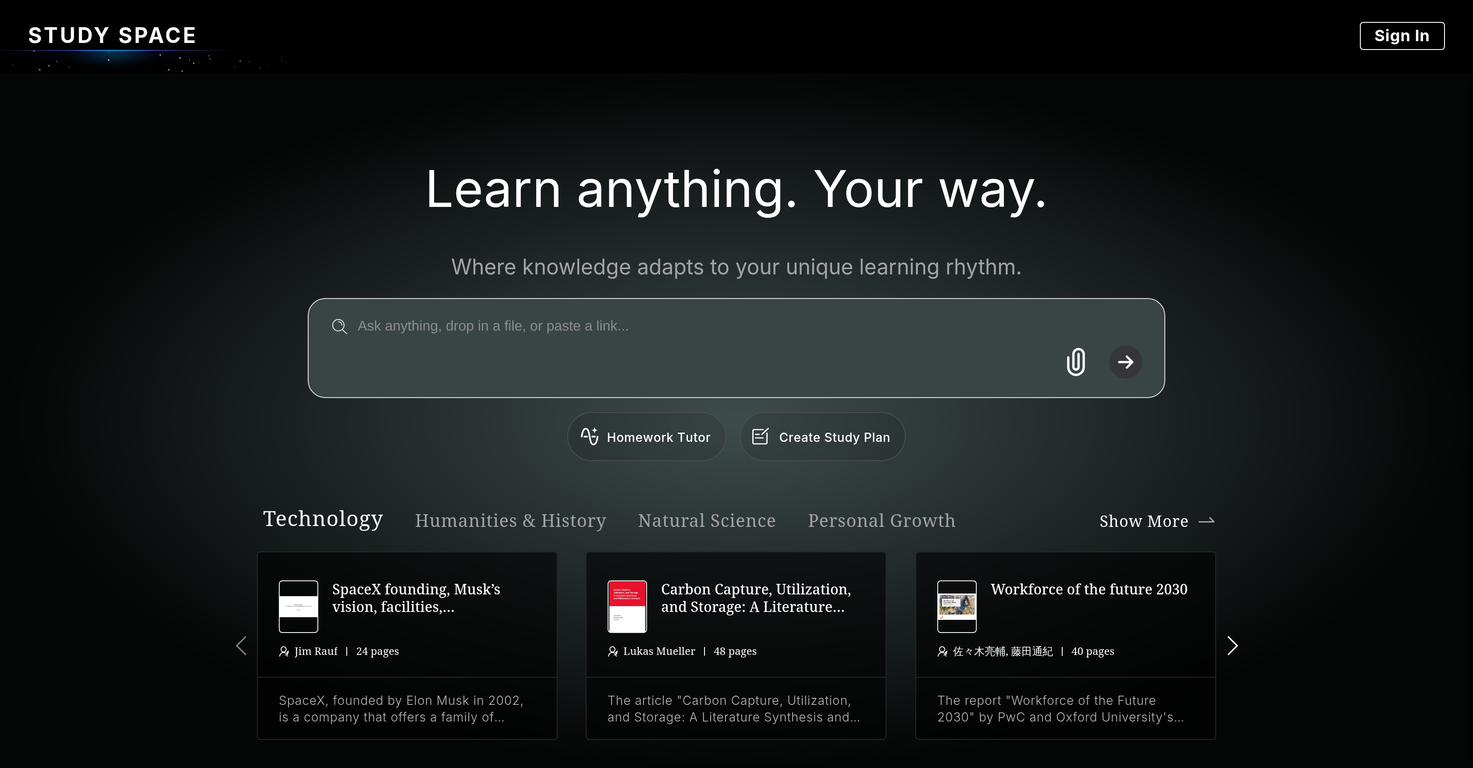
Task: Open the Carbon Capture red cover thumbnail
Action: 627,606
